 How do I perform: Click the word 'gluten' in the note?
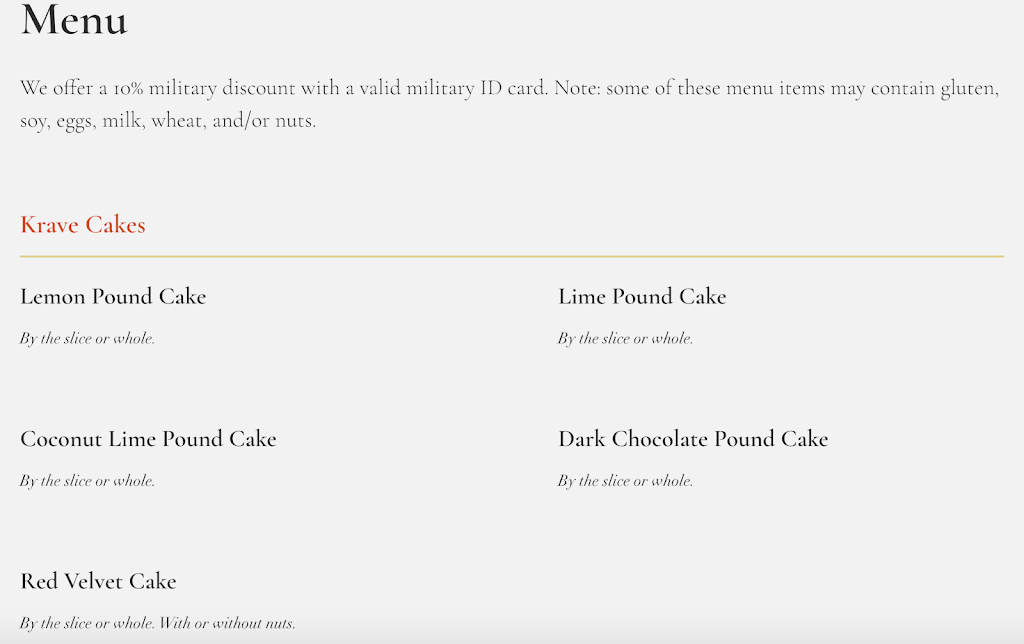click(x=967, y=88)
